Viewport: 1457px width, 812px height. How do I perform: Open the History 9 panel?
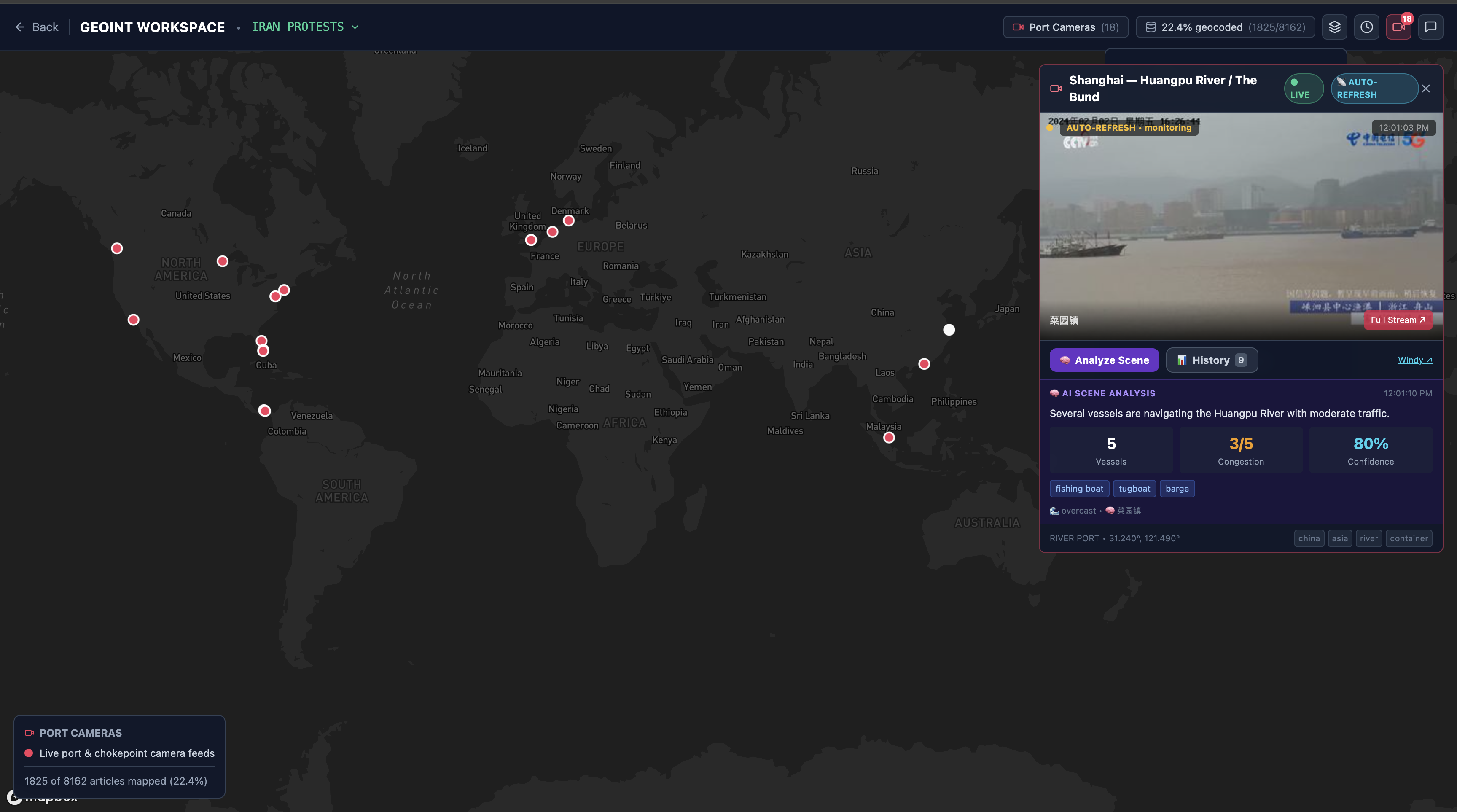[x=1212, y=360]
